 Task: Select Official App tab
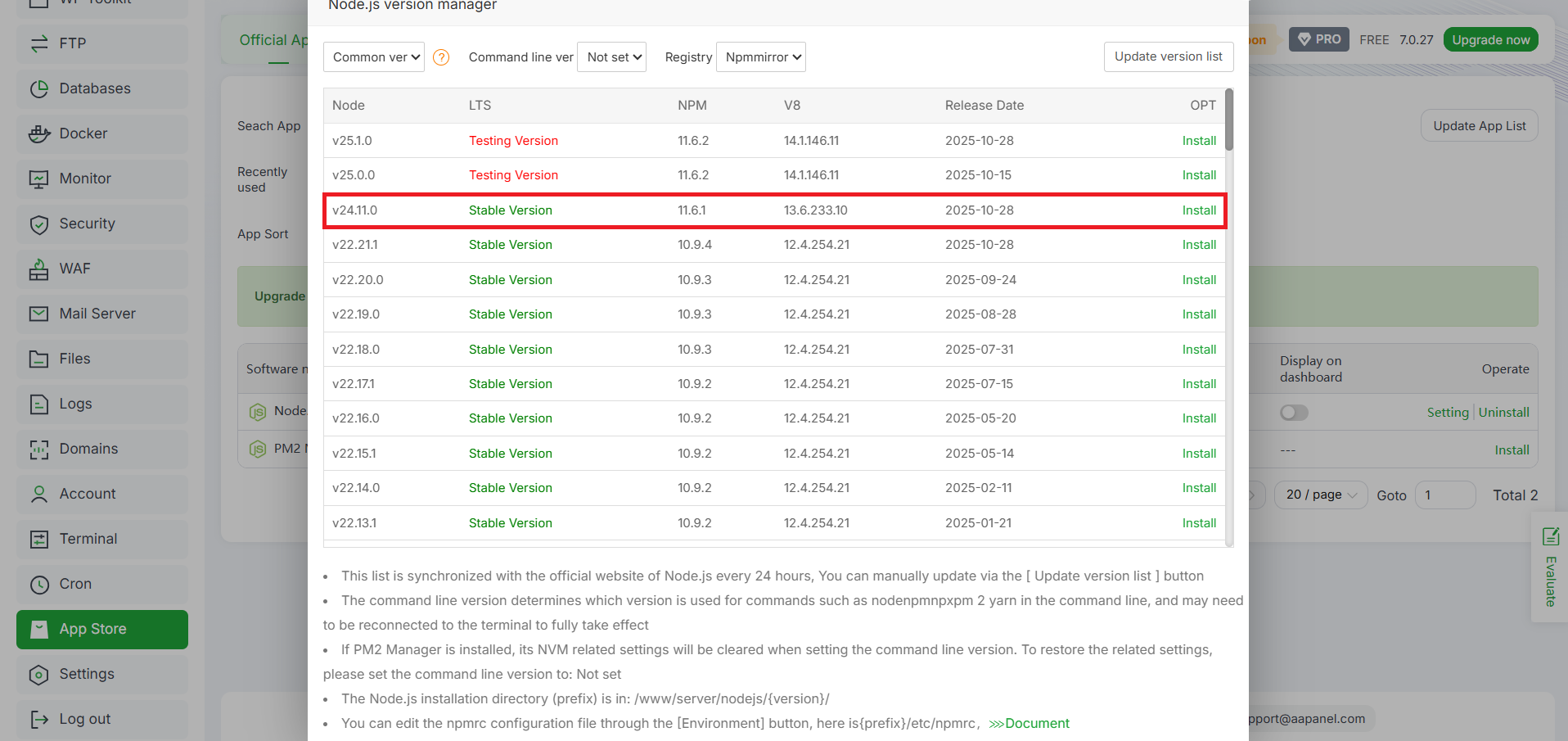[273, 40]
